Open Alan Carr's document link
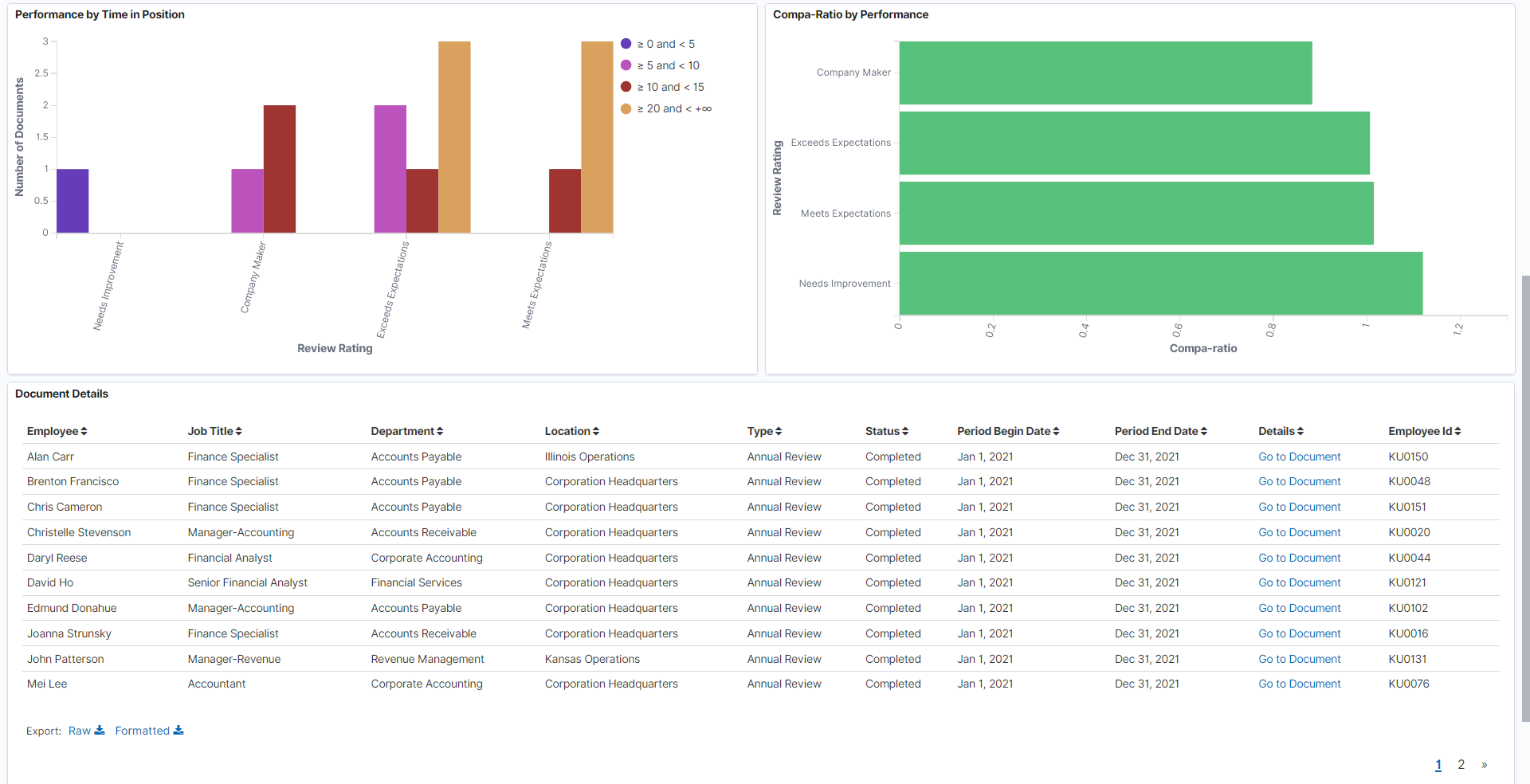 pyautogui.click(x=1299, y=456)
